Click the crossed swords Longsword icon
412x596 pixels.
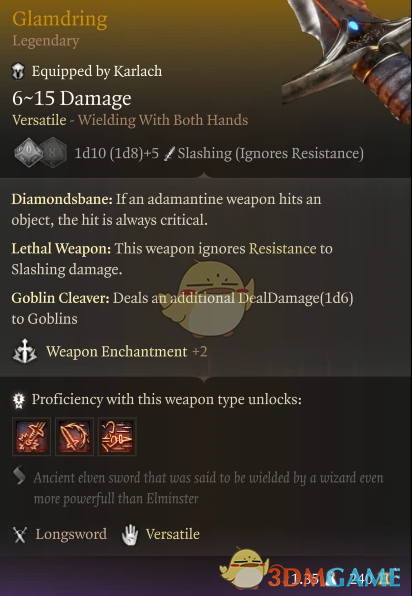[20, 534]
